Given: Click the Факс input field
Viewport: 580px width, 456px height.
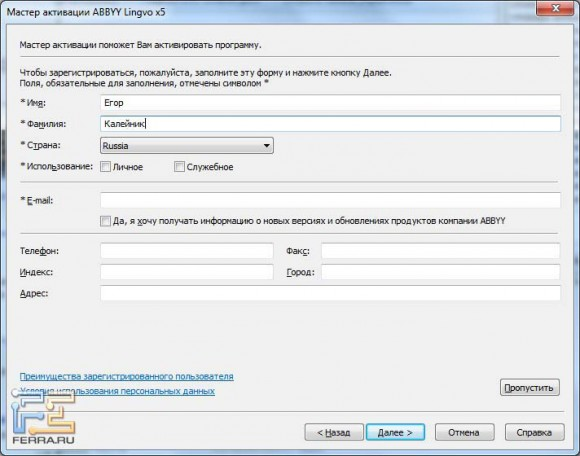Looking at the screenshot, I should pyautogui.click(x=441, y=251).
